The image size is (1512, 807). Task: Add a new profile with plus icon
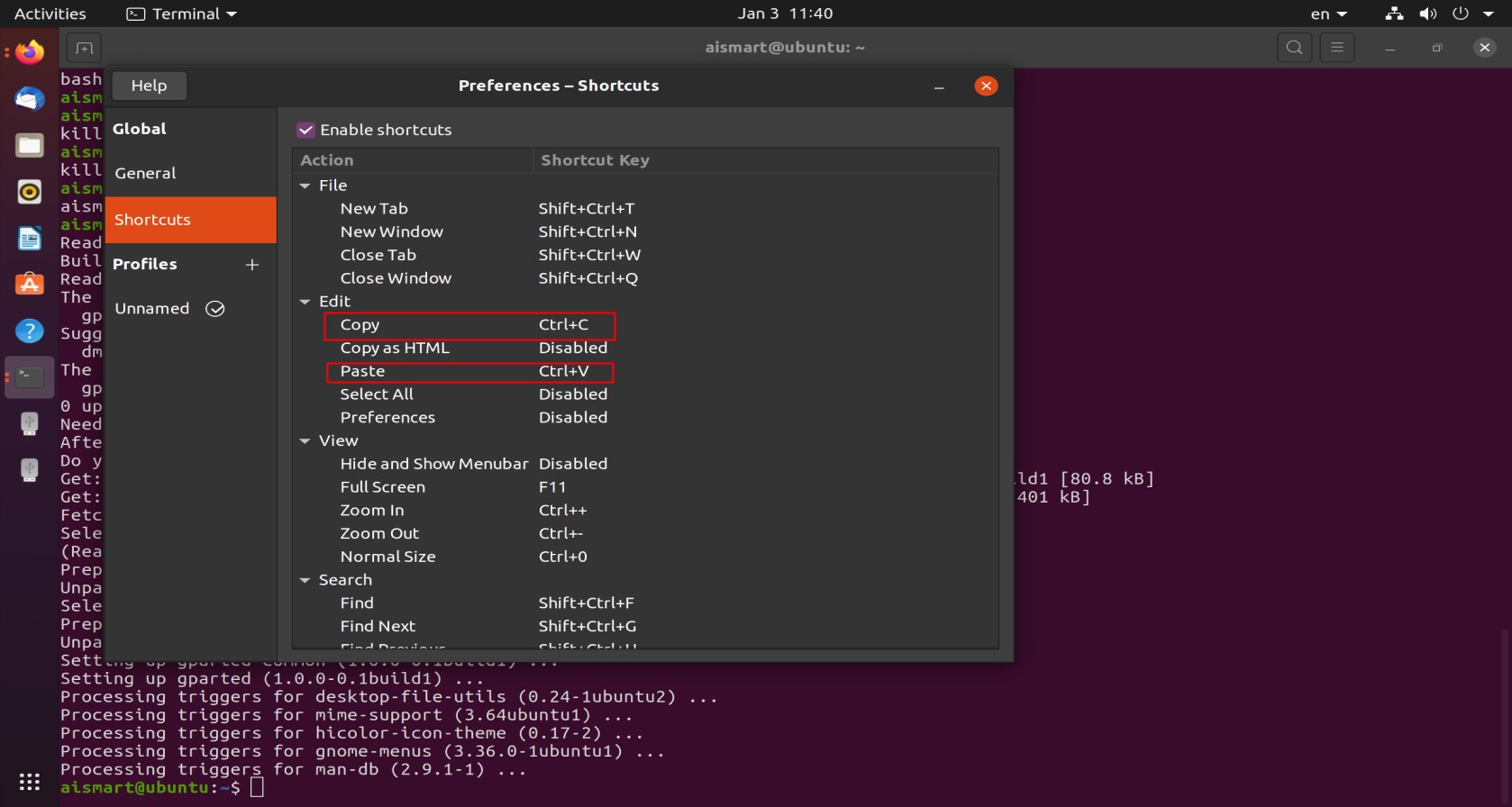(252, 265)
